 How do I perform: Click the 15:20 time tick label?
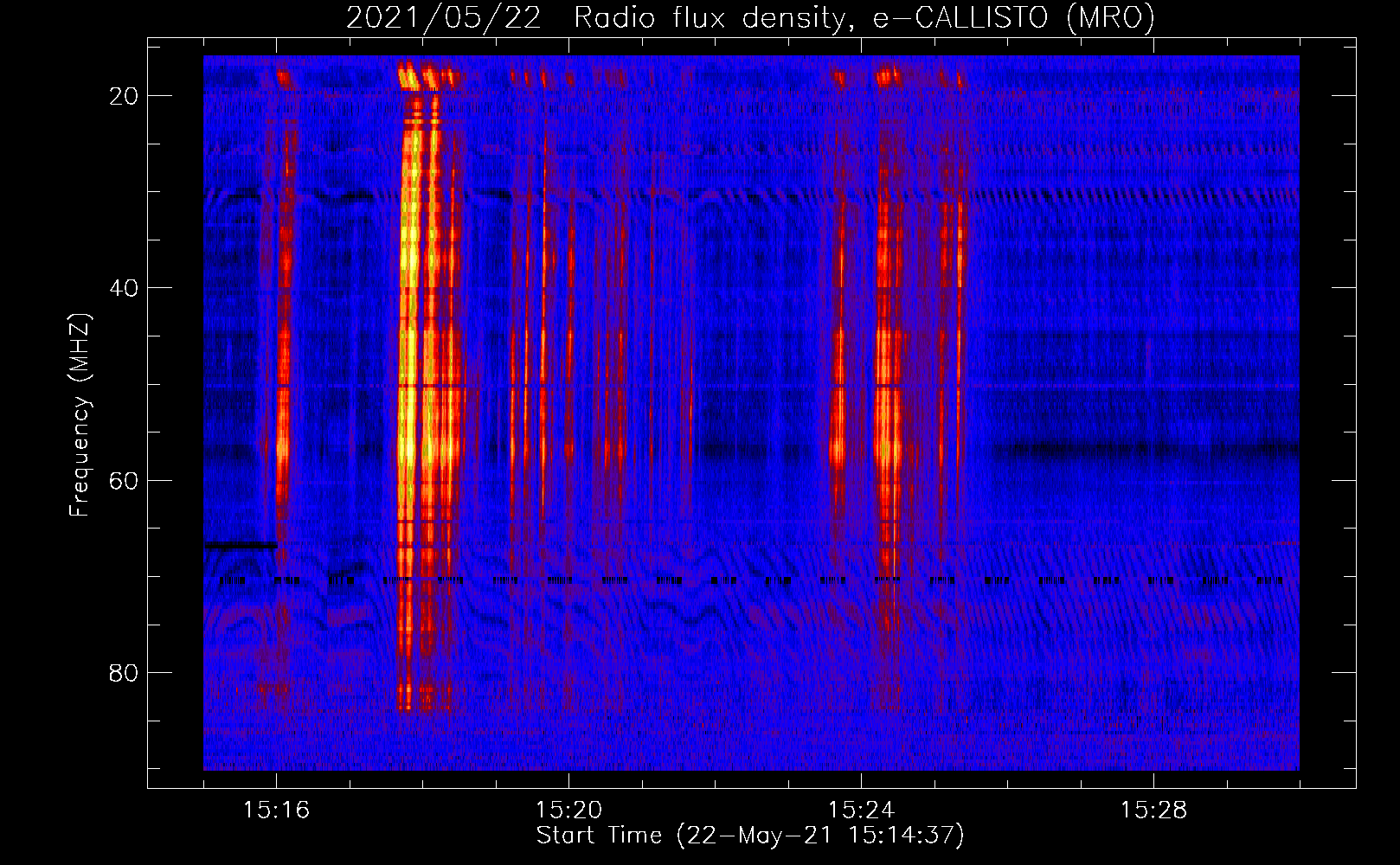click(x=568, y=811)
